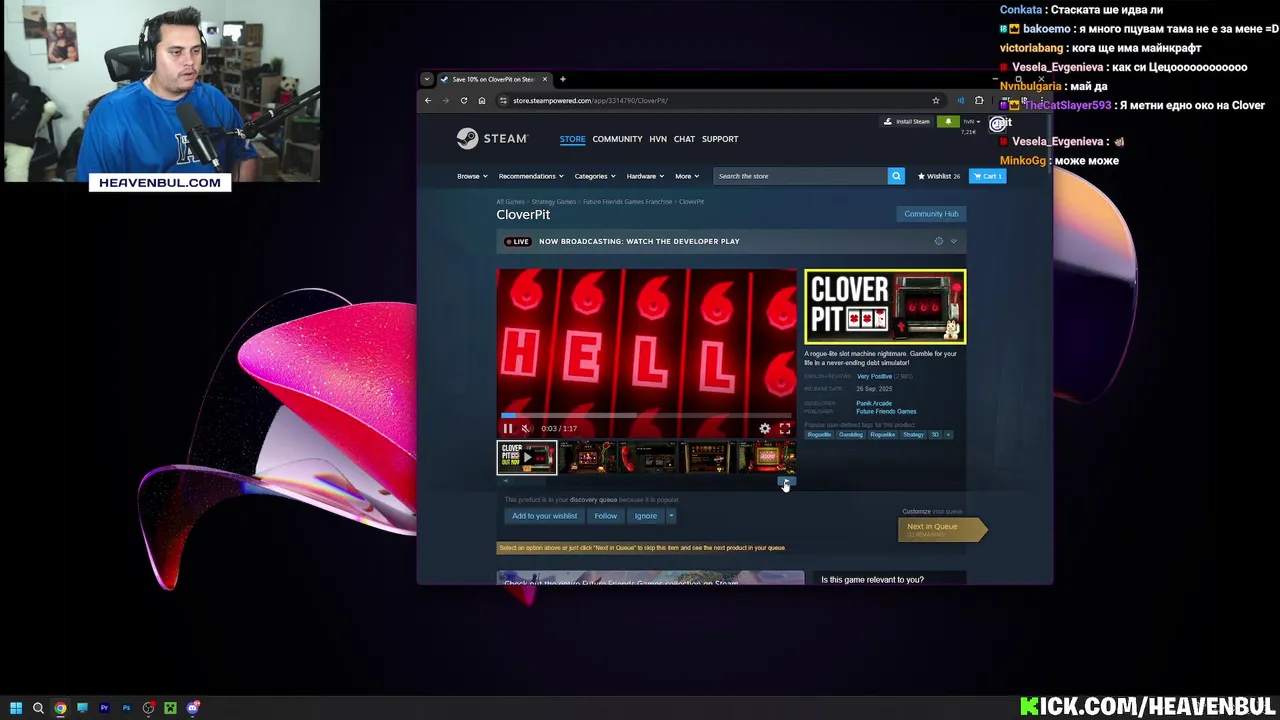Select STORE menu item
The width and height of the screenshot is (1280, 720).
tap(572, 139)
